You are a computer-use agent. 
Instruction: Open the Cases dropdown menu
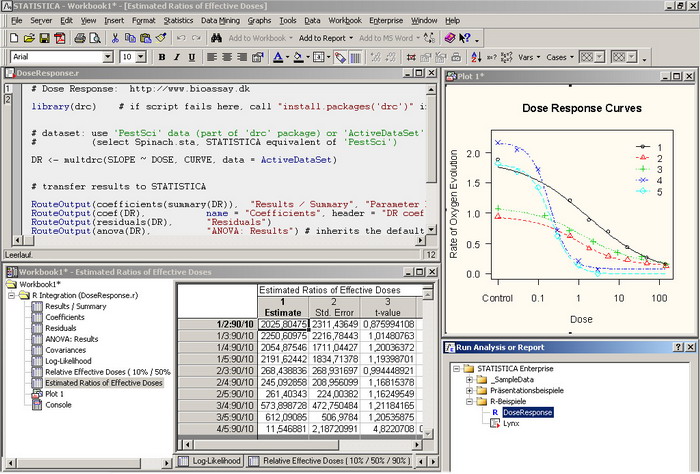560,57
